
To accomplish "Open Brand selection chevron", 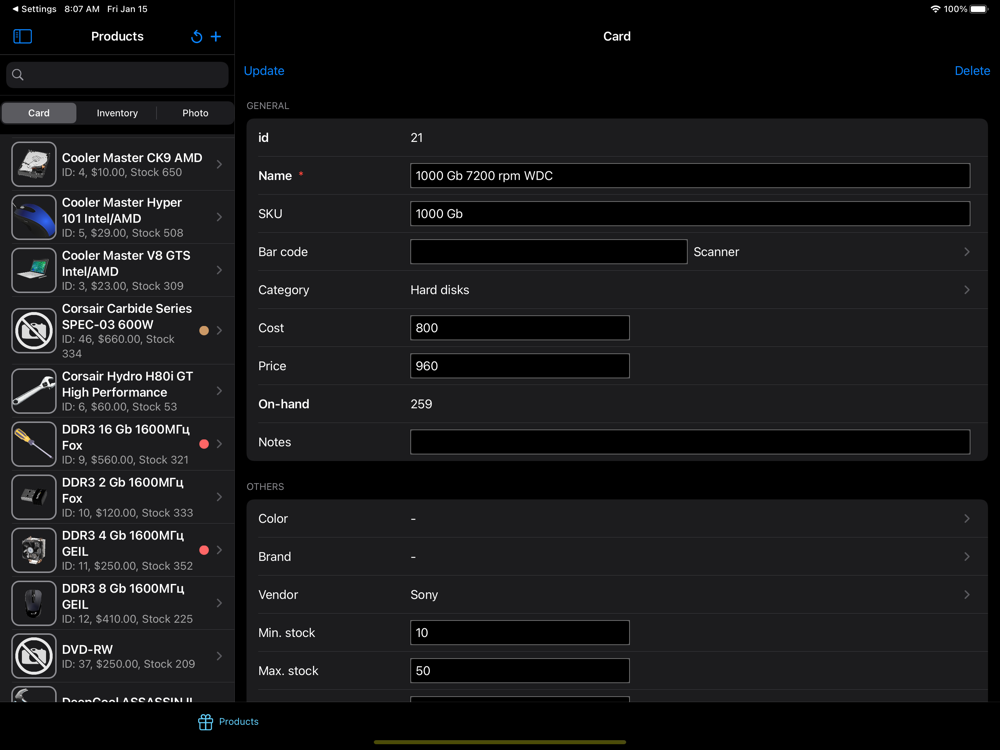I will tap(967, 557).
